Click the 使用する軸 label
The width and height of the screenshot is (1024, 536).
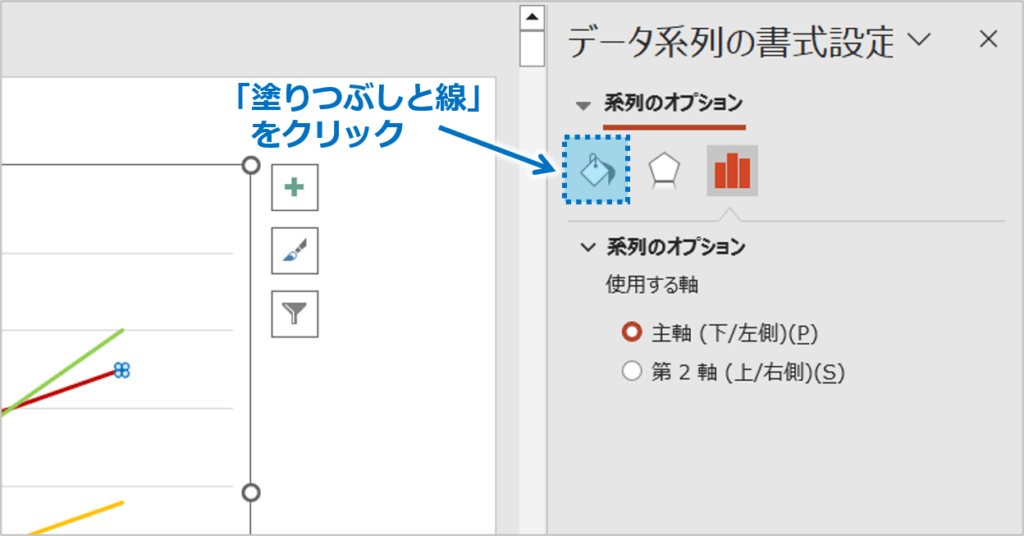click(x=652, y=285)
